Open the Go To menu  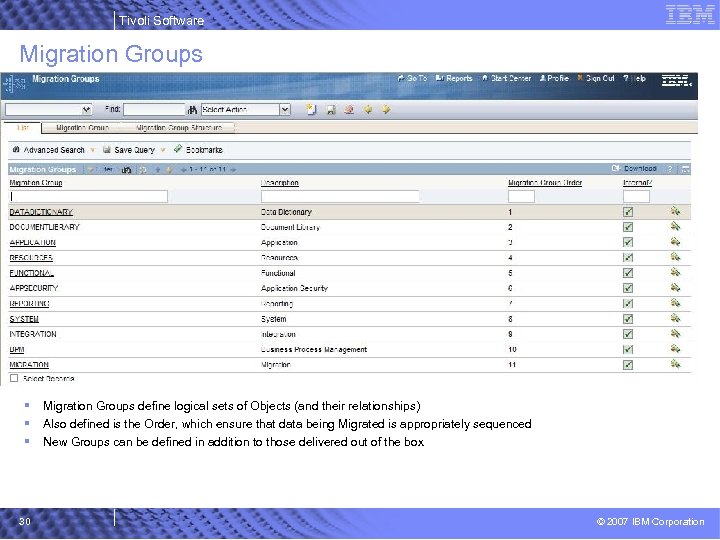412,79
